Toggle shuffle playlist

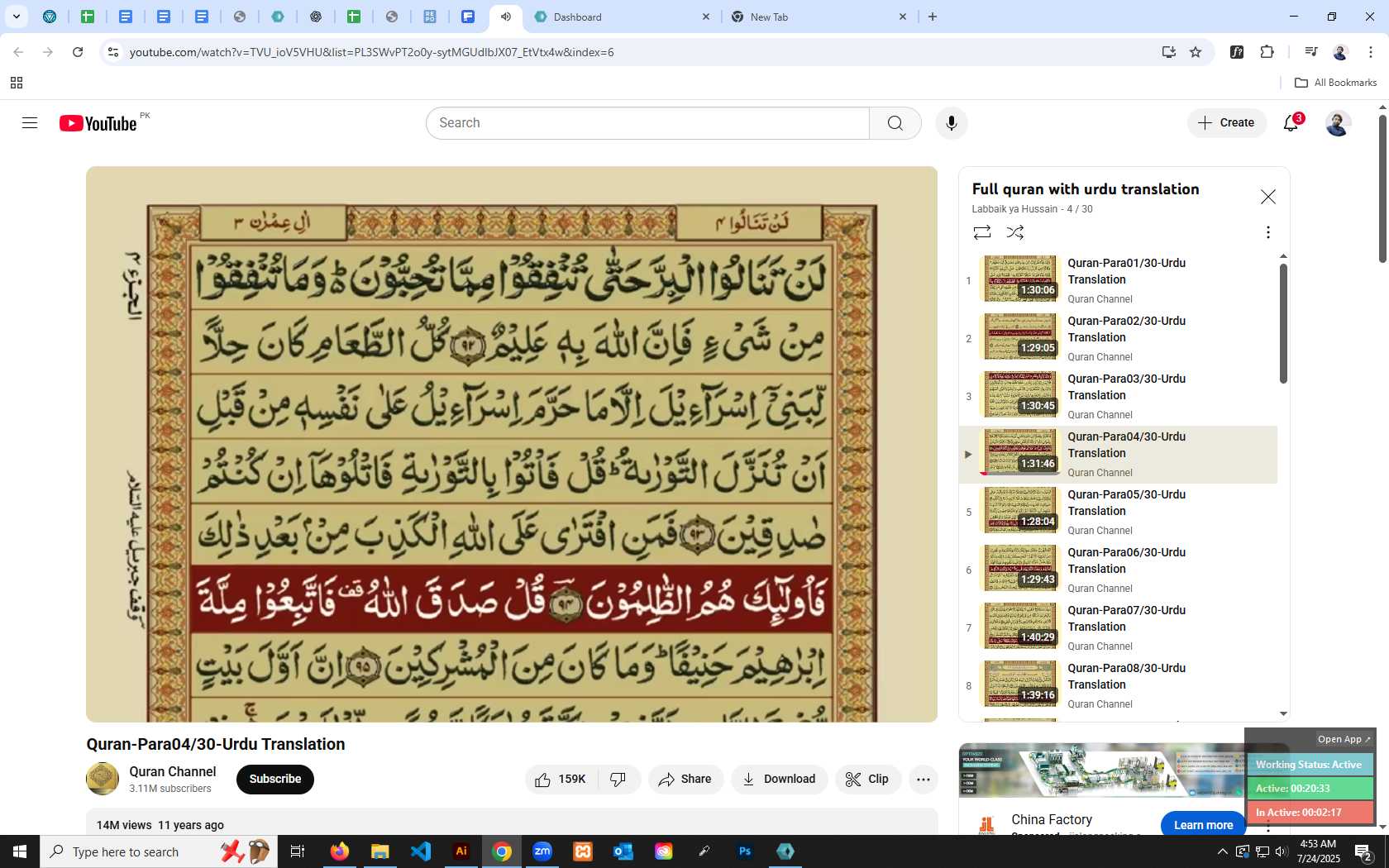(1015, 232)
